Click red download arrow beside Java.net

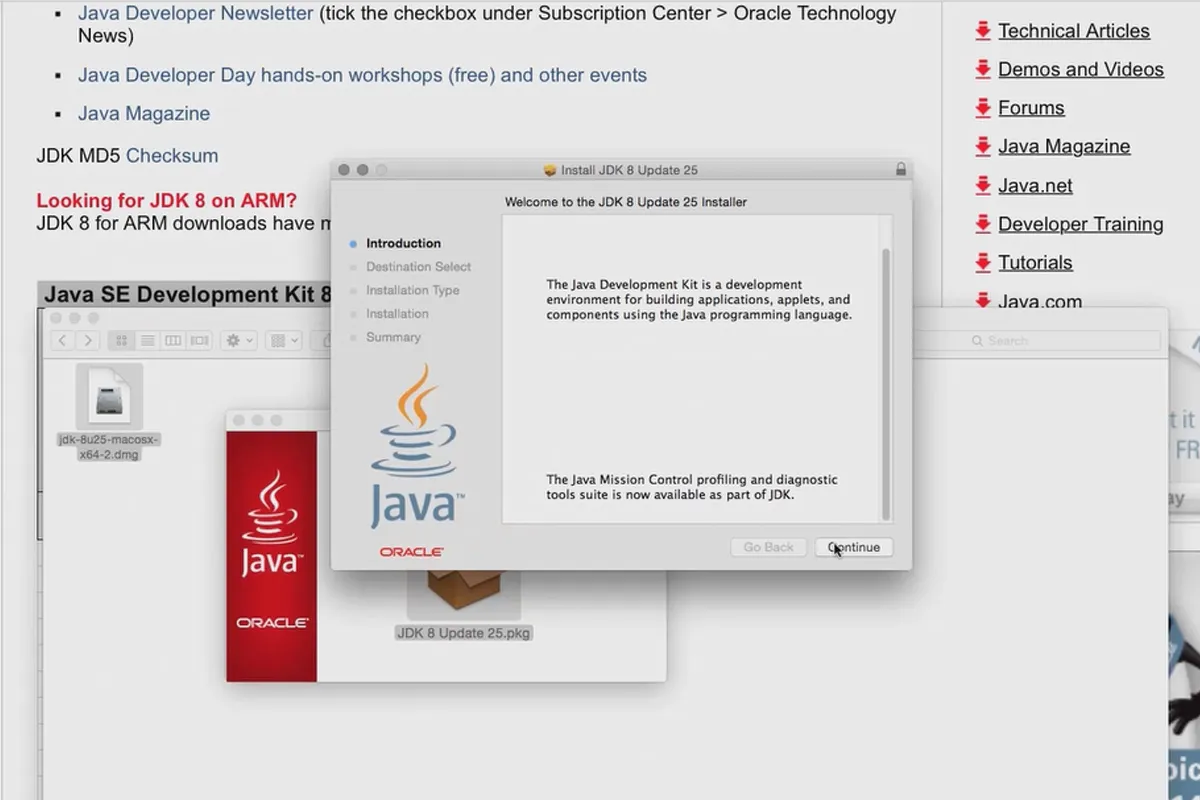[x=983, y=185]
